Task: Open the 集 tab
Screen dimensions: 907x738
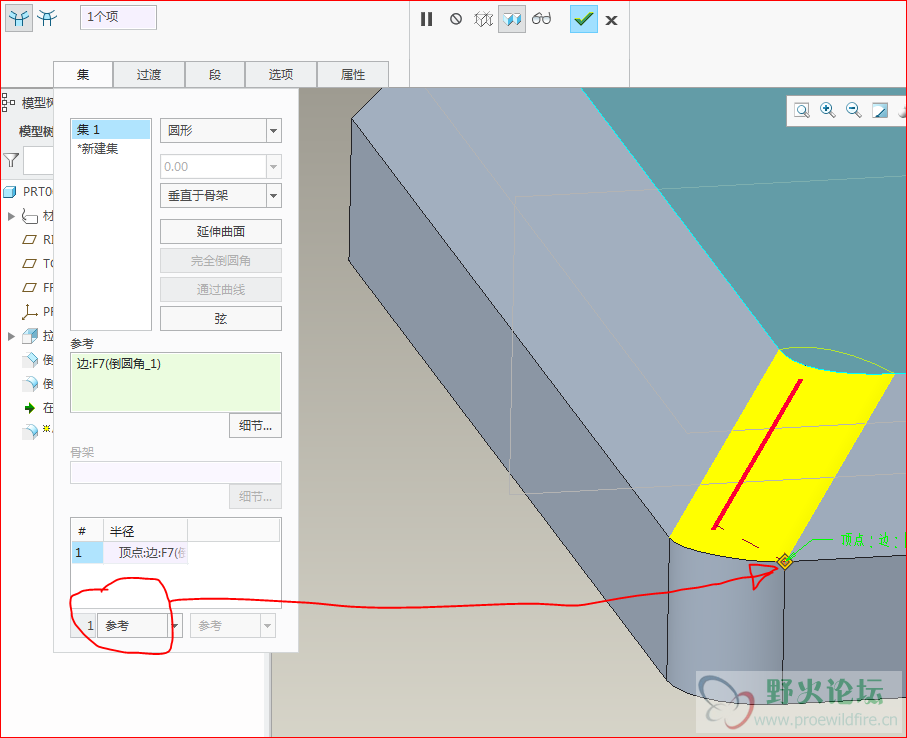Action: [83, 75]
